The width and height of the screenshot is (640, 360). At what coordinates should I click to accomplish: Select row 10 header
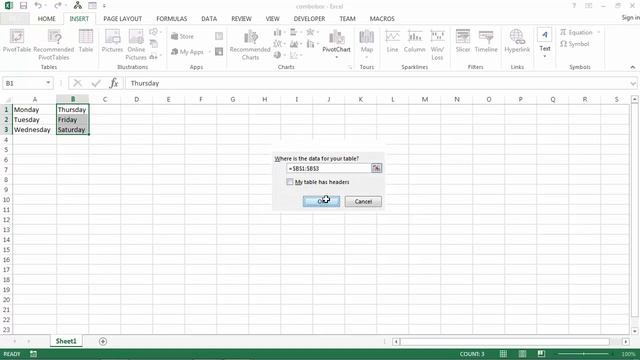6,200
